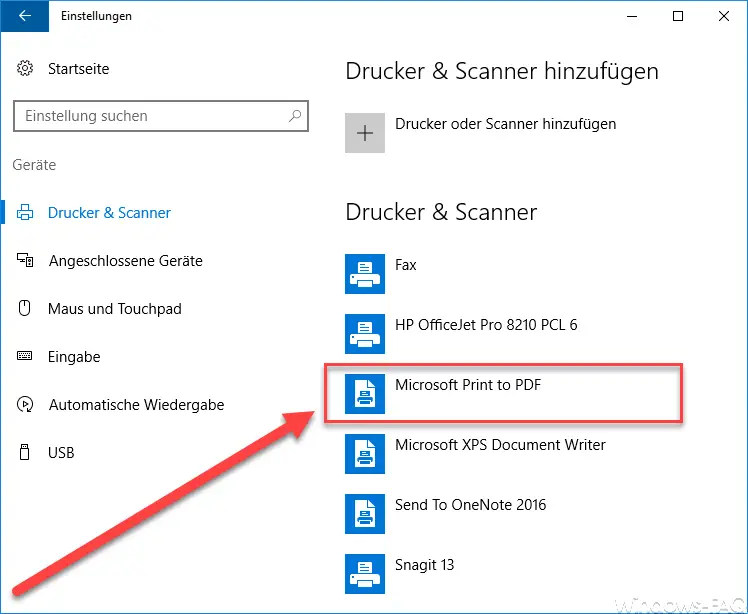Select the HP OfficeJet Pro 8210 icon
Image resolution: width=748 pixels, height=614 pixels.
pos(365,334)
